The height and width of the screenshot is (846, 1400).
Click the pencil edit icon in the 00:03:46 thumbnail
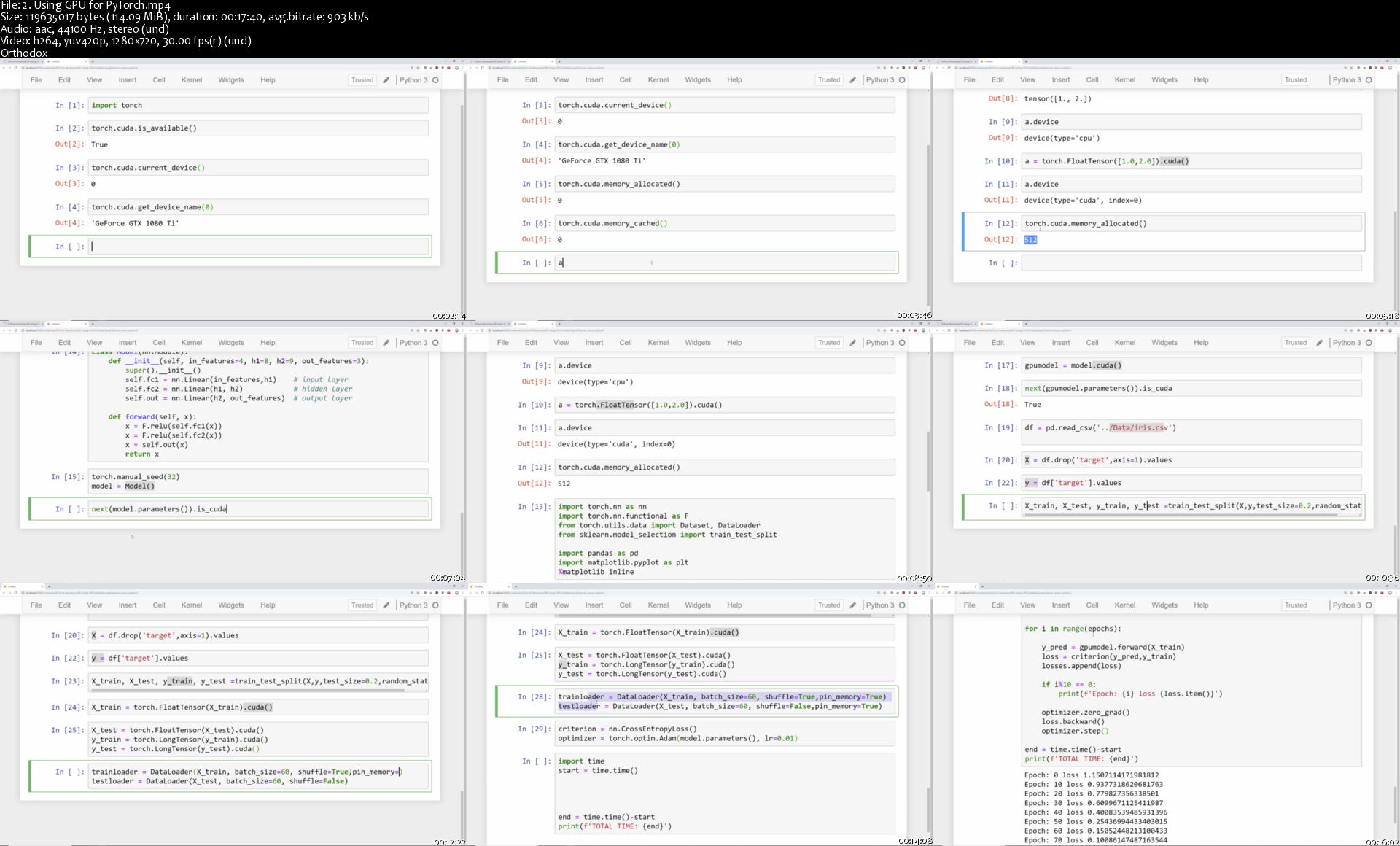click(x=853, y=80)
